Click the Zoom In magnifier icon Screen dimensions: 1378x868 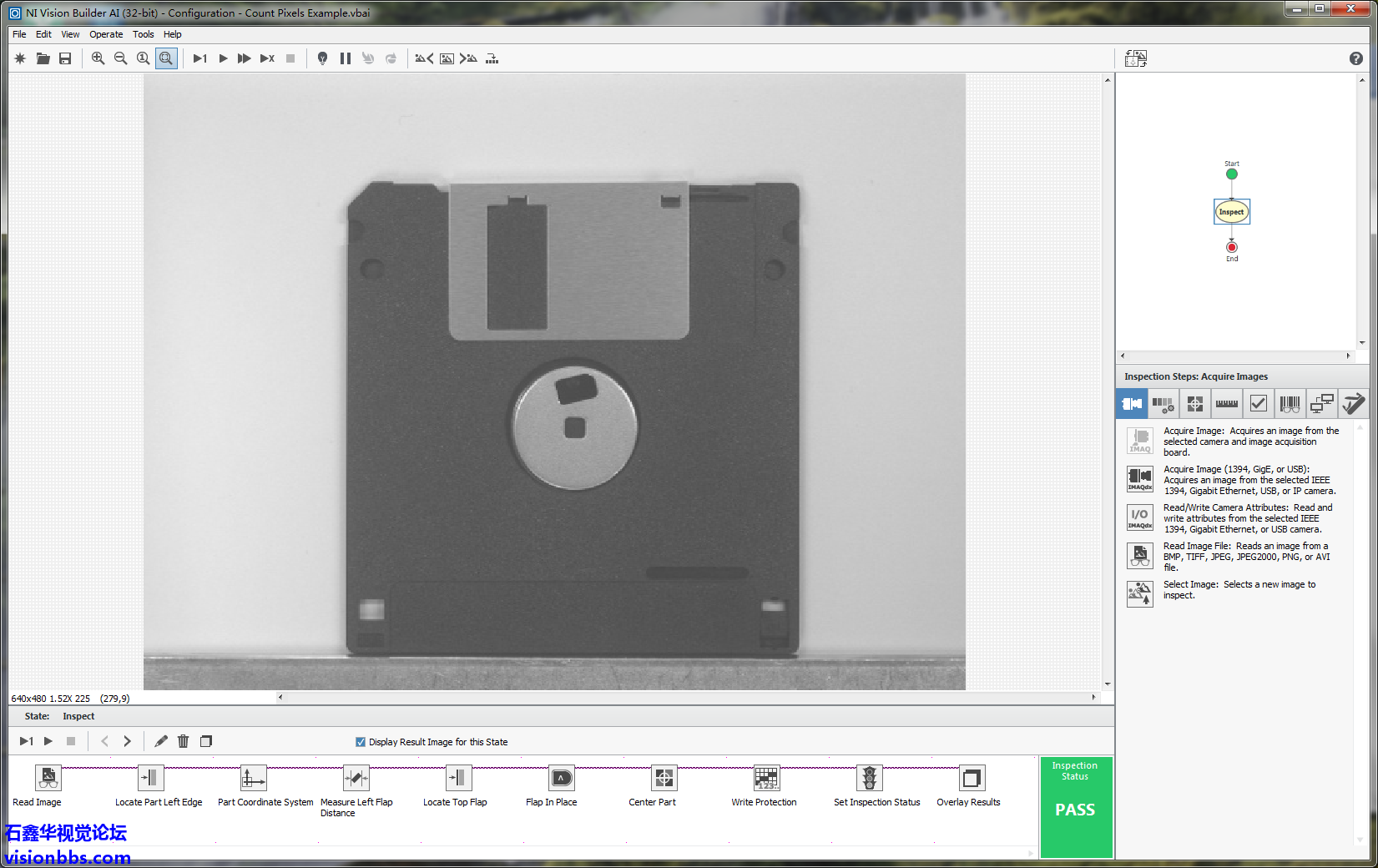click(98, 58)
